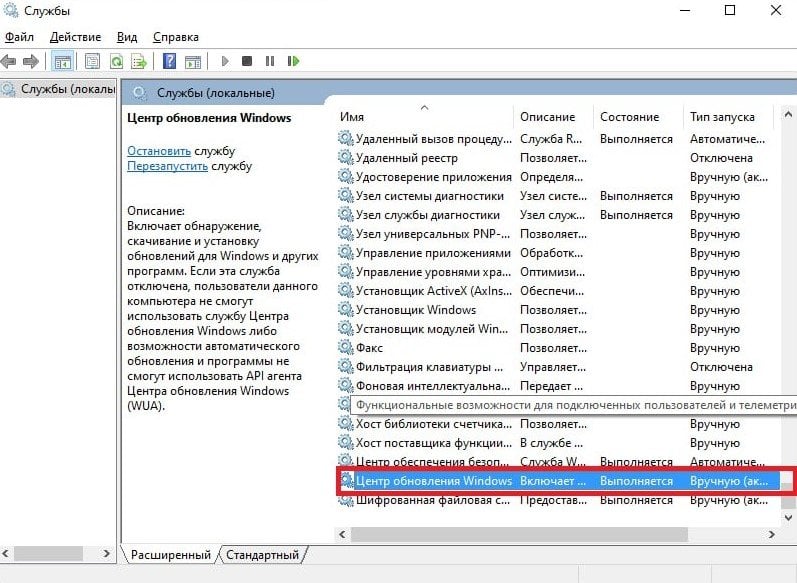Click the Export list toolbar icon

tap(139, 62)
